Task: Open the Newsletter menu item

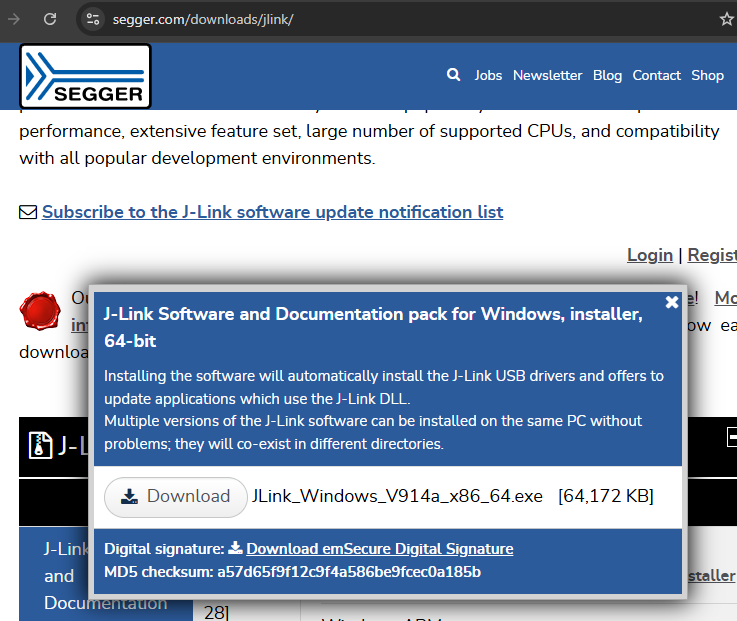Action: click(548, 75)
